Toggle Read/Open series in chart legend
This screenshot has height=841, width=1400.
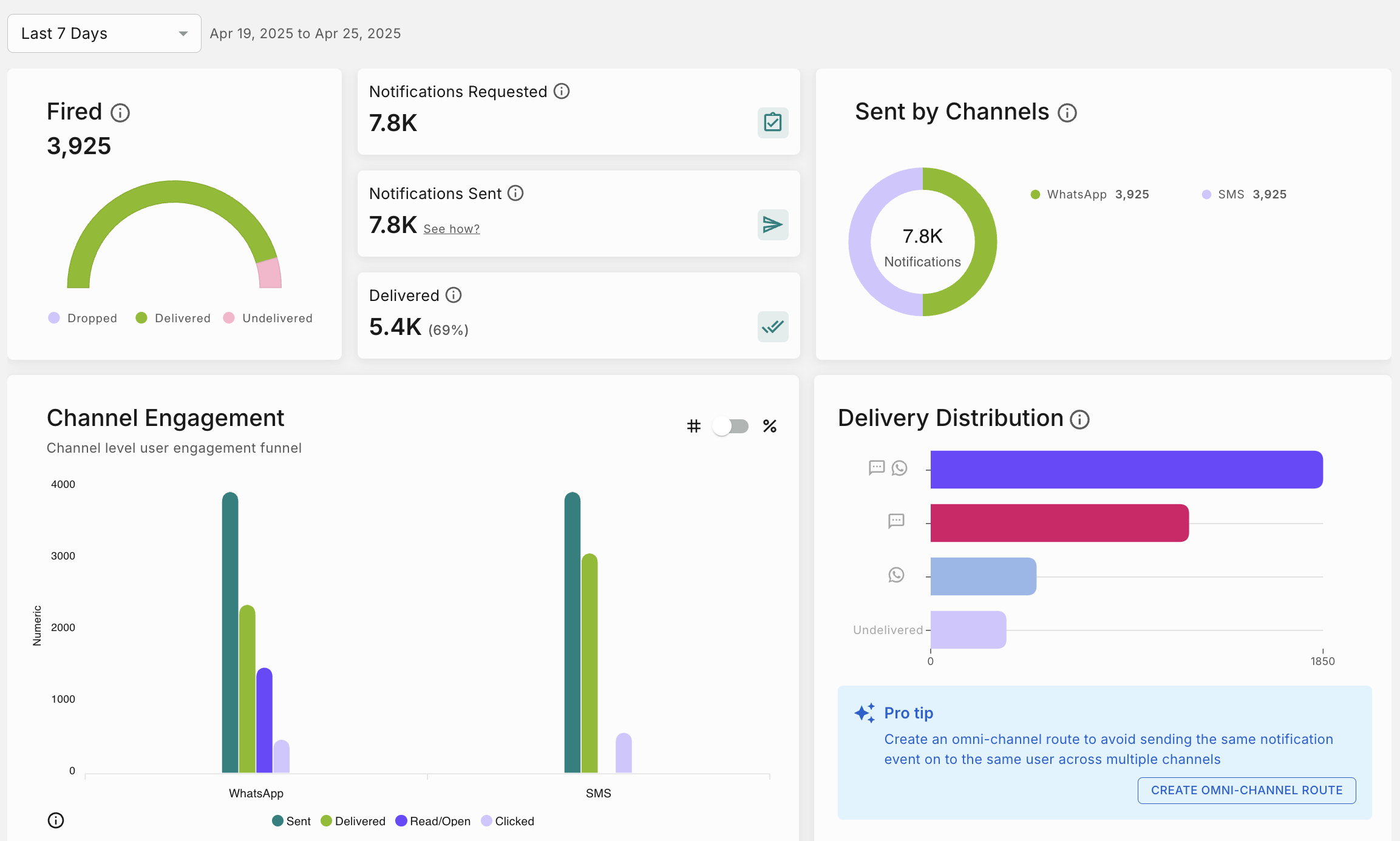pyautogui.click(x=433, y=821)
